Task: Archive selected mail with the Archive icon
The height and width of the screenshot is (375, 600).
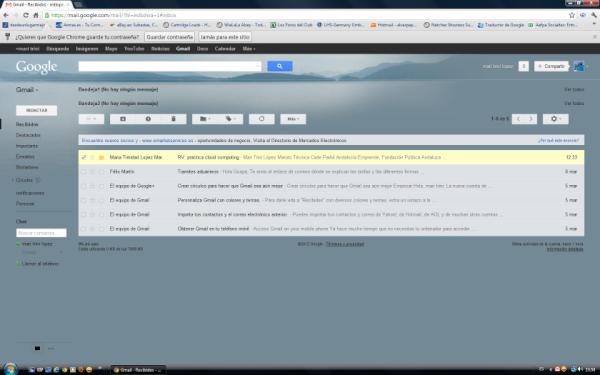Action: pyautogui.click(x=123, y=119)
